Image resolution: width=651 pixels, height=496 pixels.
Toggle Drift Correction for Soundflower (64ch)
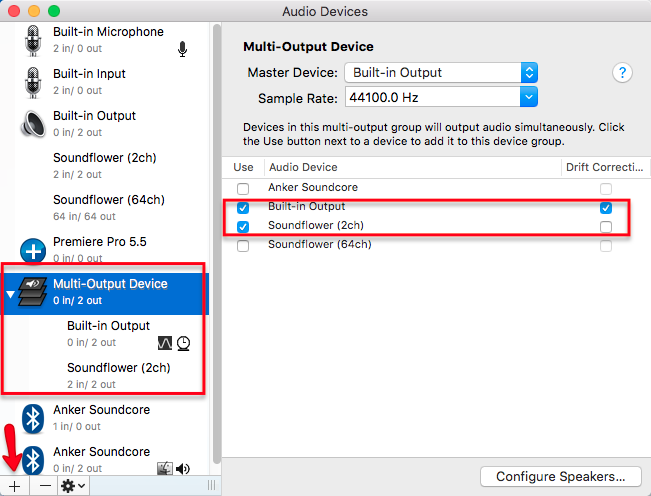click(606, 246)
